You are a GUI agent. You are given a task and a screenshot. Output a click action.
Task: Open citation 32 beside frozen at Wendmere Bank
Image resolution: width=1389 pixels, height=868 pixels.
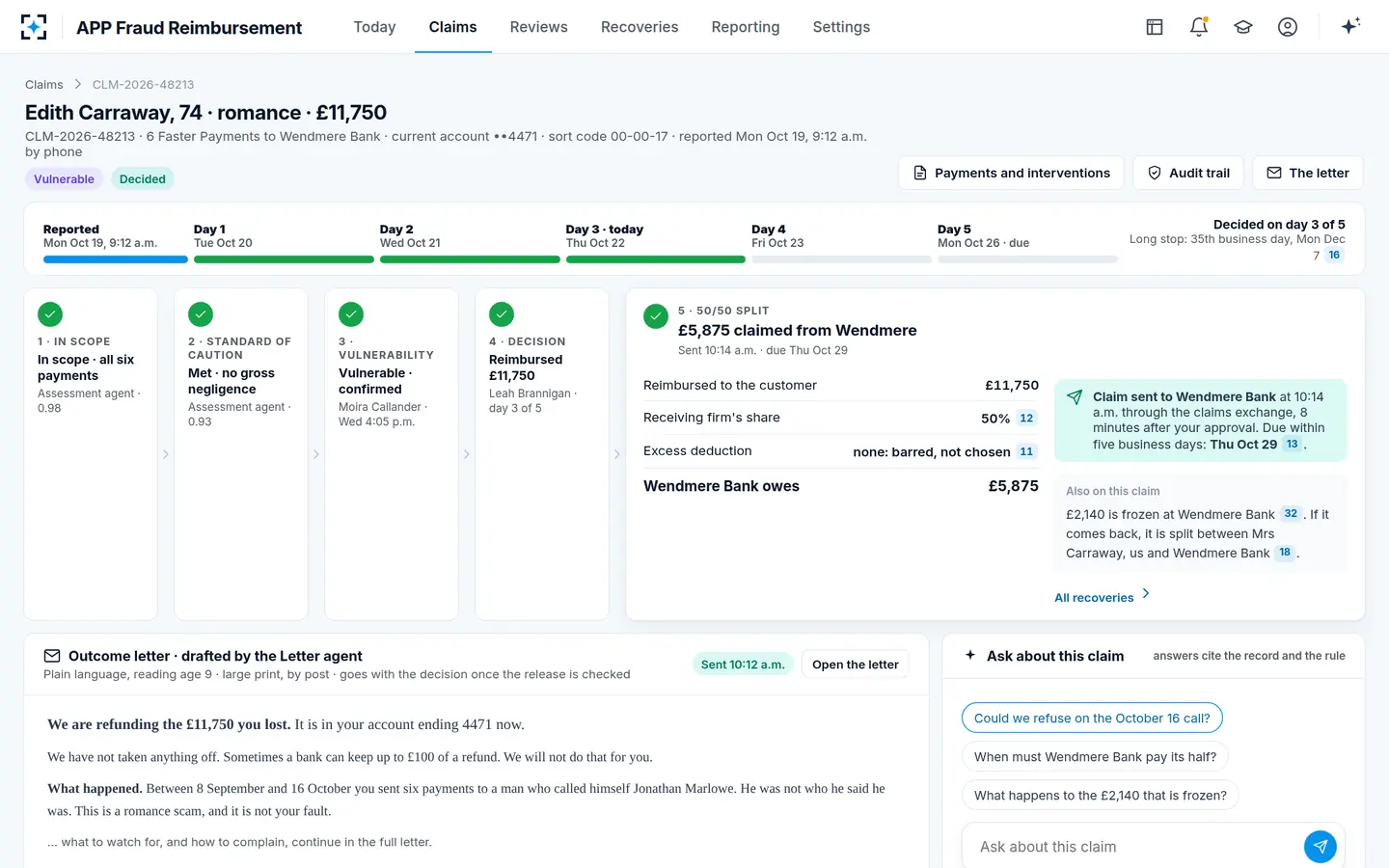(1291, 513)
